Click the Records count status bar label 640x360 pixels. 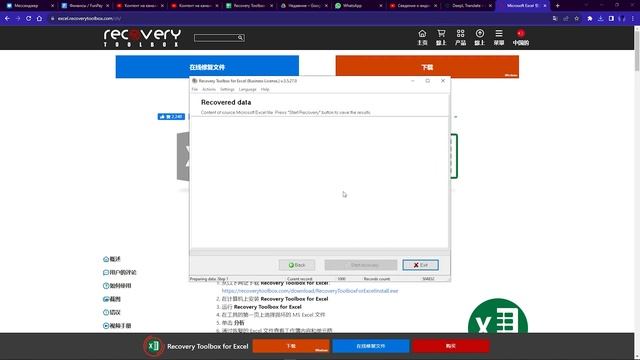tap(377, 279)
